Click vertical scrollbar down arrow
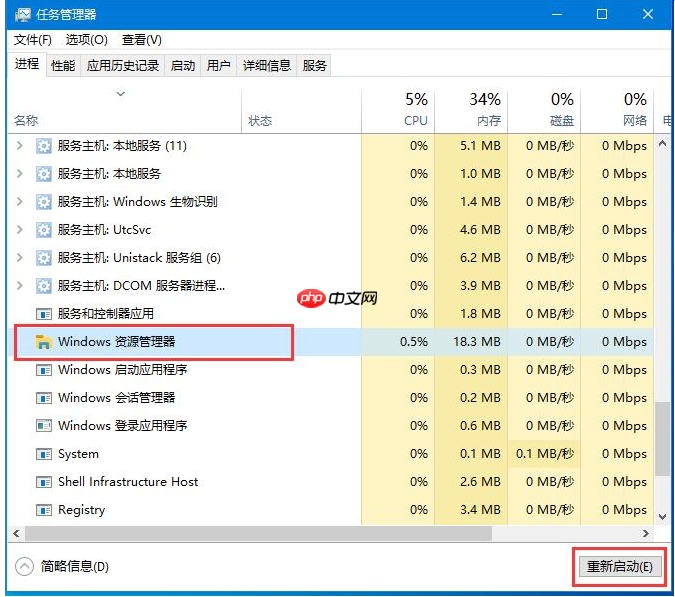Viewport: 675px width, 597px height. pyautogui.click(x=663, y=517)
